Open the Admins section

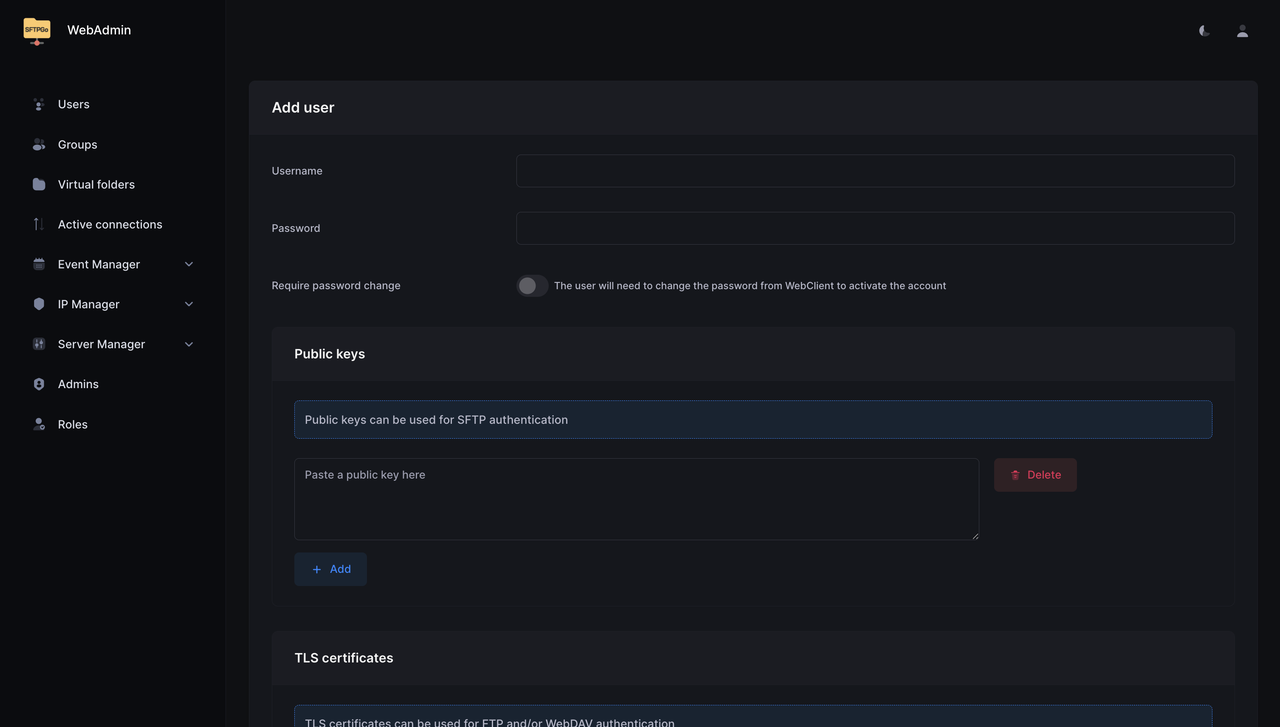(x=78, y=384)
